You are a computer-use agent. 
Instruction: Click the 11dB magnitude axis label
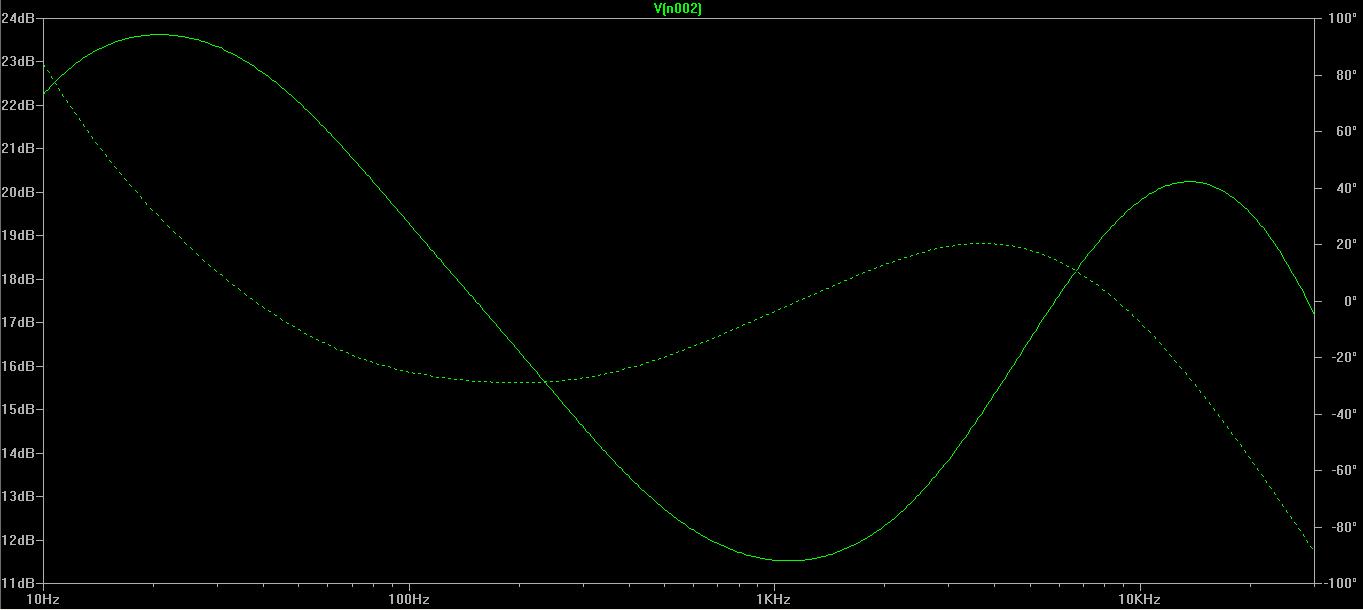click(x=17, y=583)
